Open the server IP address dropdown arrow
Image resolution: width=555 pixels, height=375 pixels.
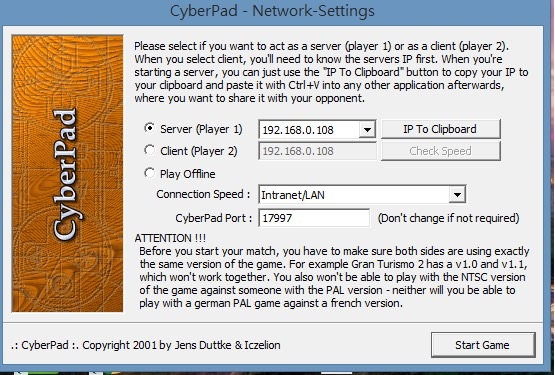367,130
